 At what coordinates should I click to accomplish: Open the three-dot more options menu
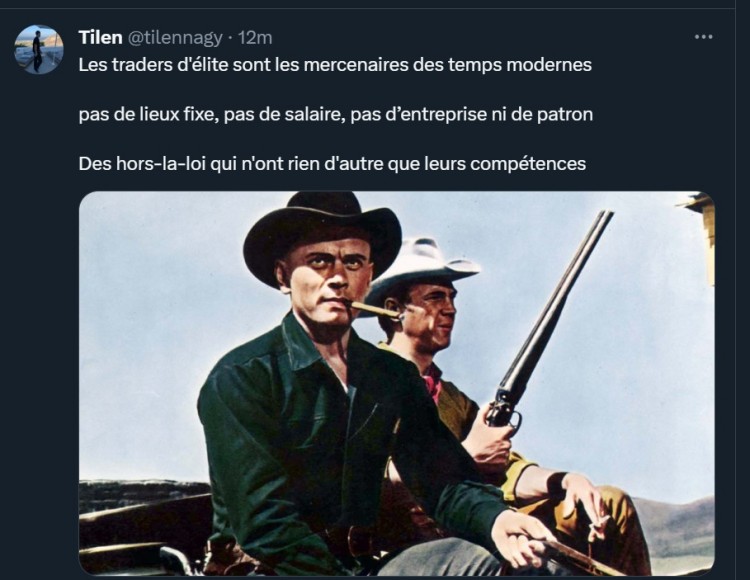tap(703, 37)
